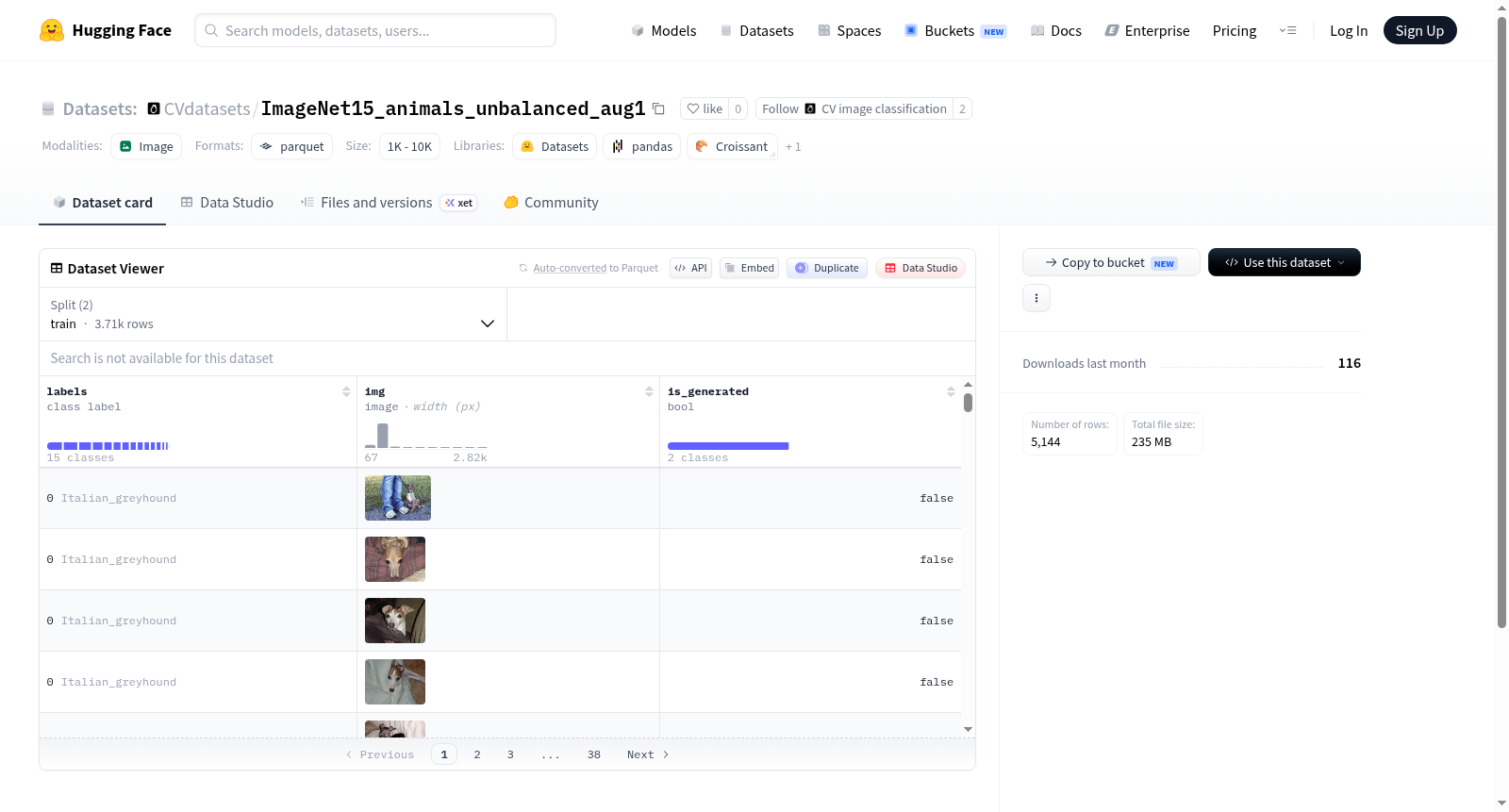Screen dimensions: 1509x812
Task: Open Models in top navigation
Action: click(x=664, y=30)
